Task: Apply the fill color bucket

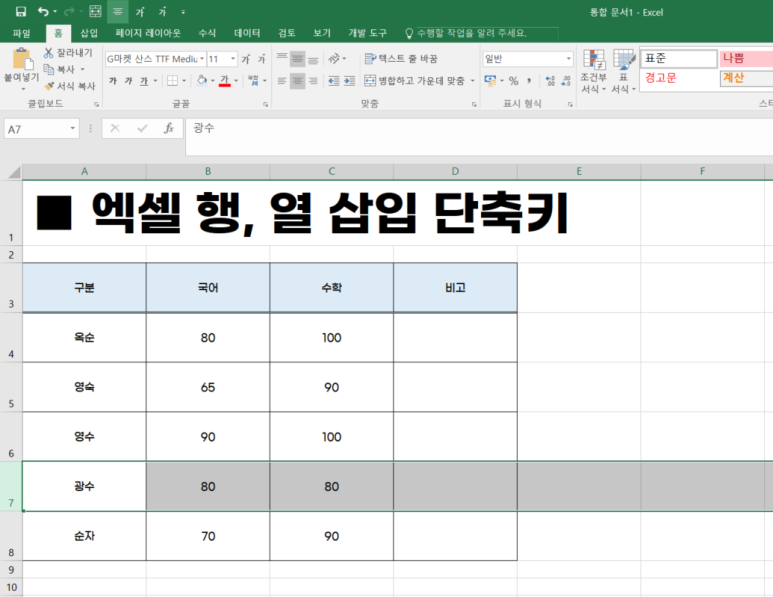Action: pos(202,80)
